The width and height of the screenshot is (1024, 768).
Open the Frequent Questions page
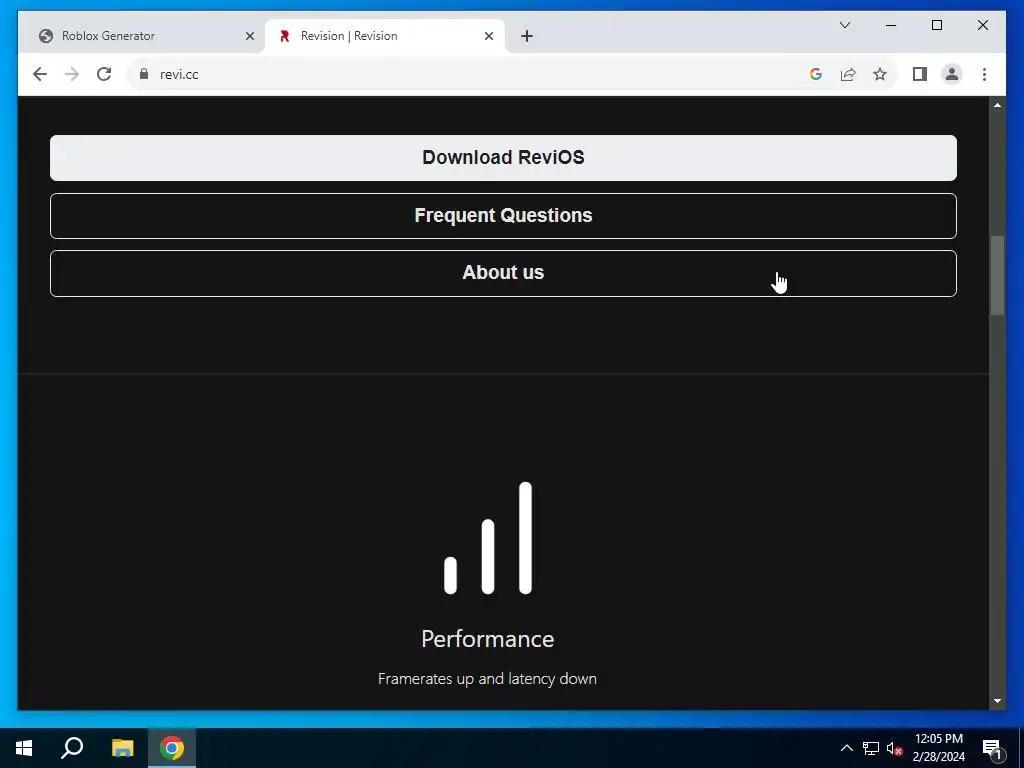pos(504,216)
